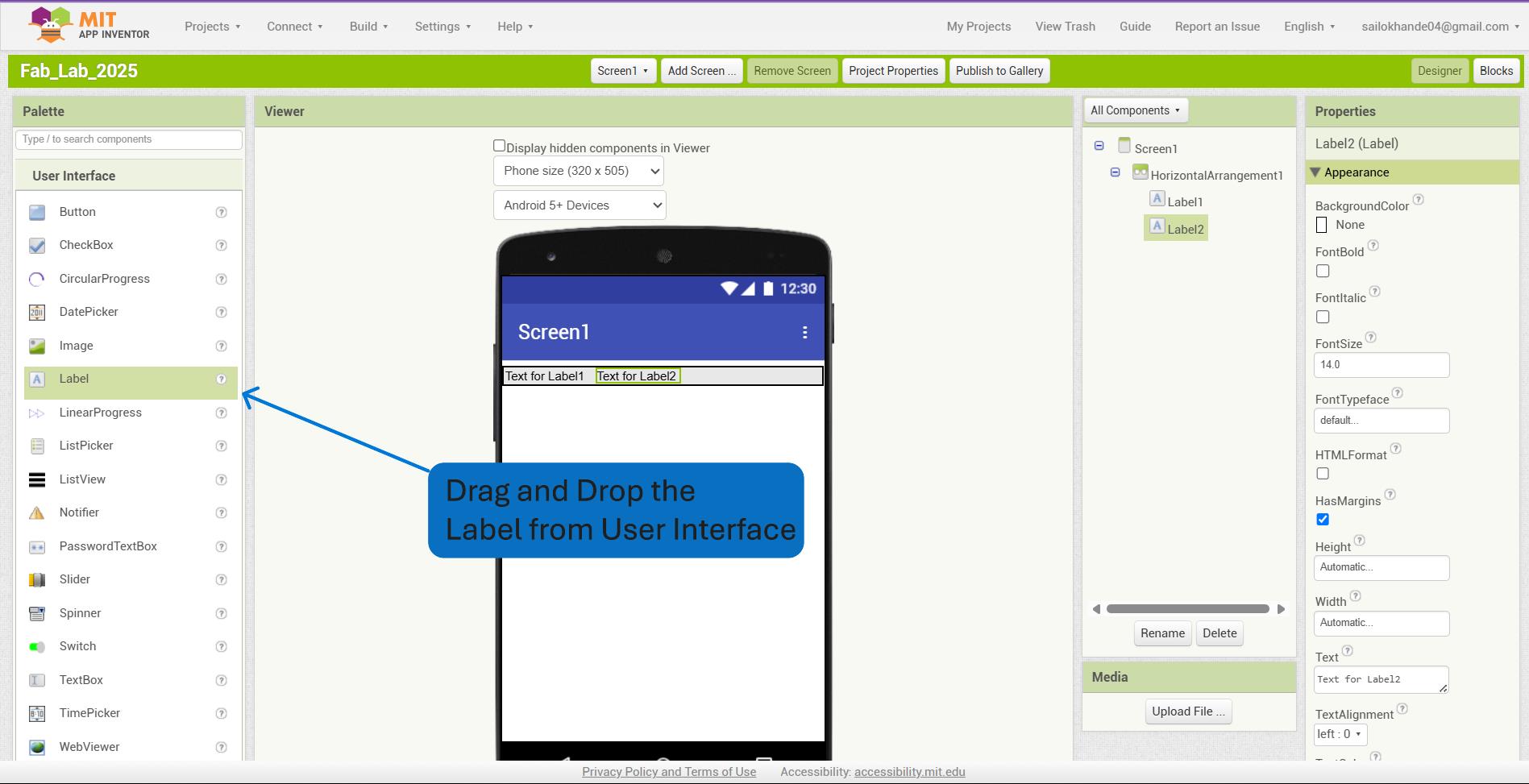Open the Screen1 selector dropdown
The width and height of the screenshot is (1529, 784).
[623, 71]
